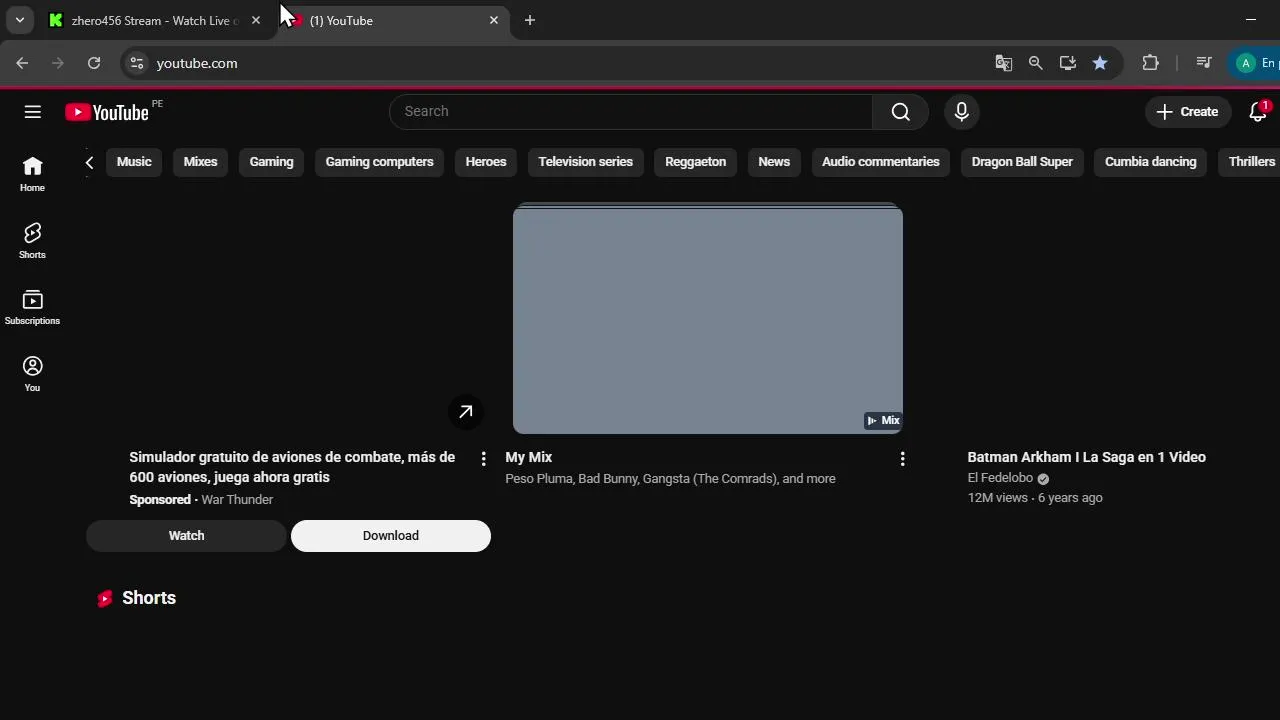Close the zhero456 Stream tab

pos(256,20)
